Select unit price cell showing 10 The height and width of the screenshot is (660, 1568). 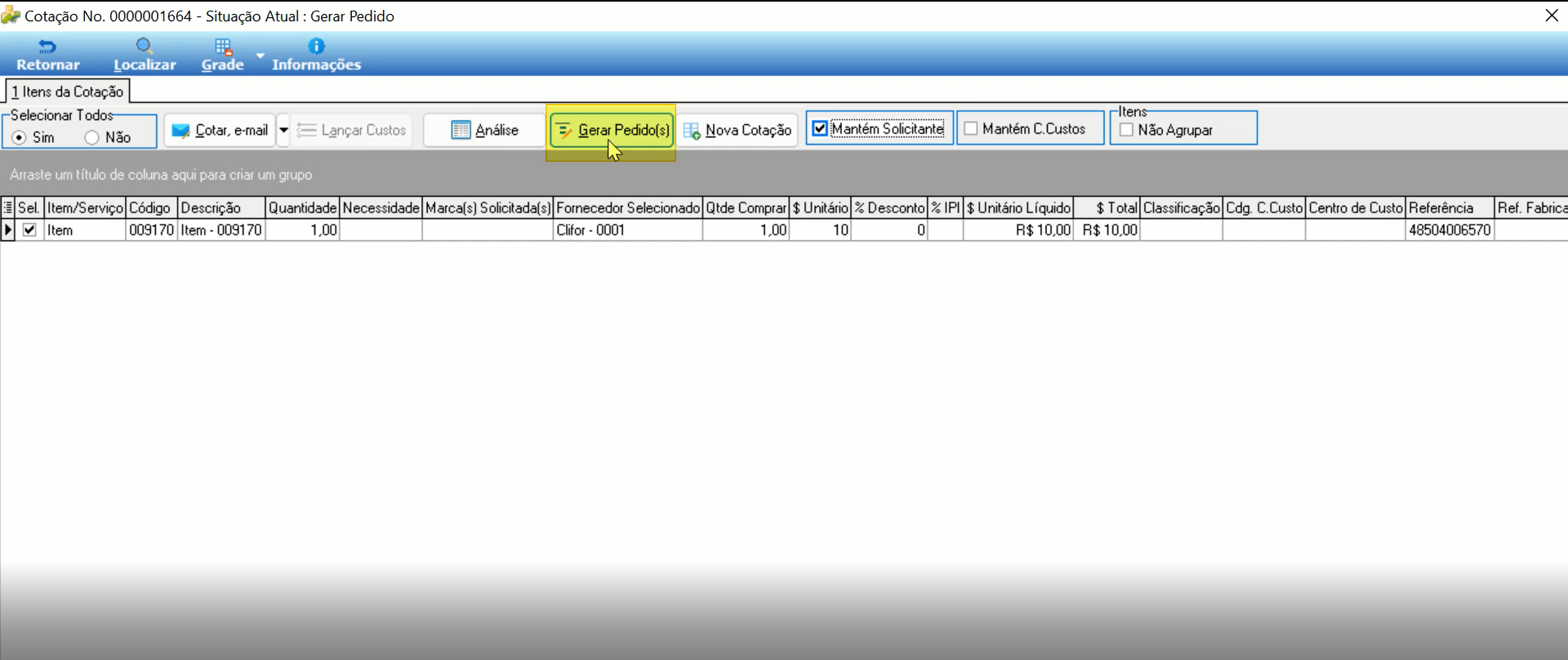820,230
